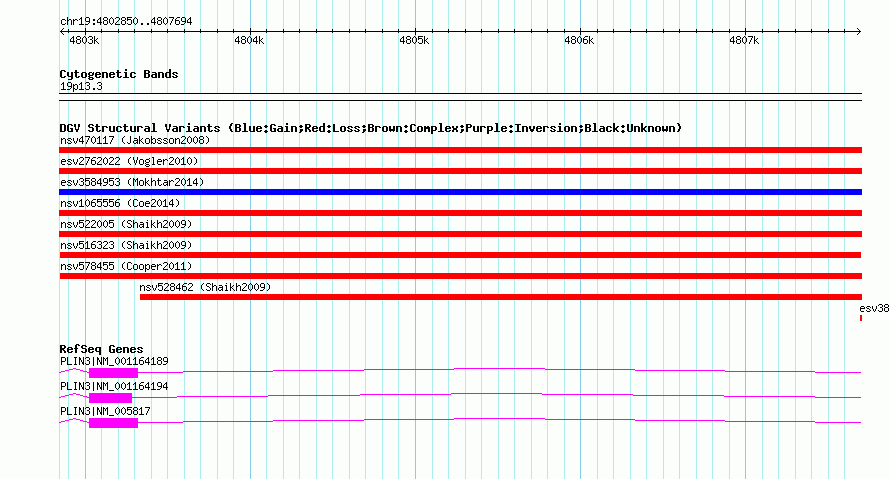This screenshot has height=479, width=890.
Task: Select the nsv522005 (Shaikh2009) loss bar
Action: pyautogui.click(x=460, y=234)
